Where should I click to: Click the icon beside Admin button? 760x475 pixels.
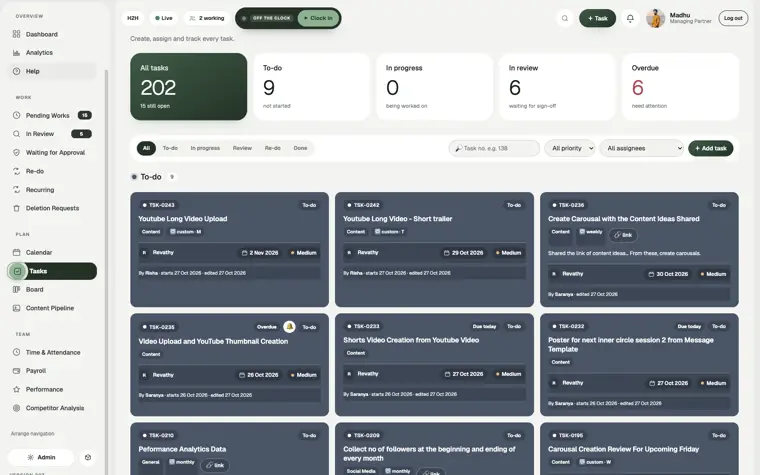tap(88, 457)
